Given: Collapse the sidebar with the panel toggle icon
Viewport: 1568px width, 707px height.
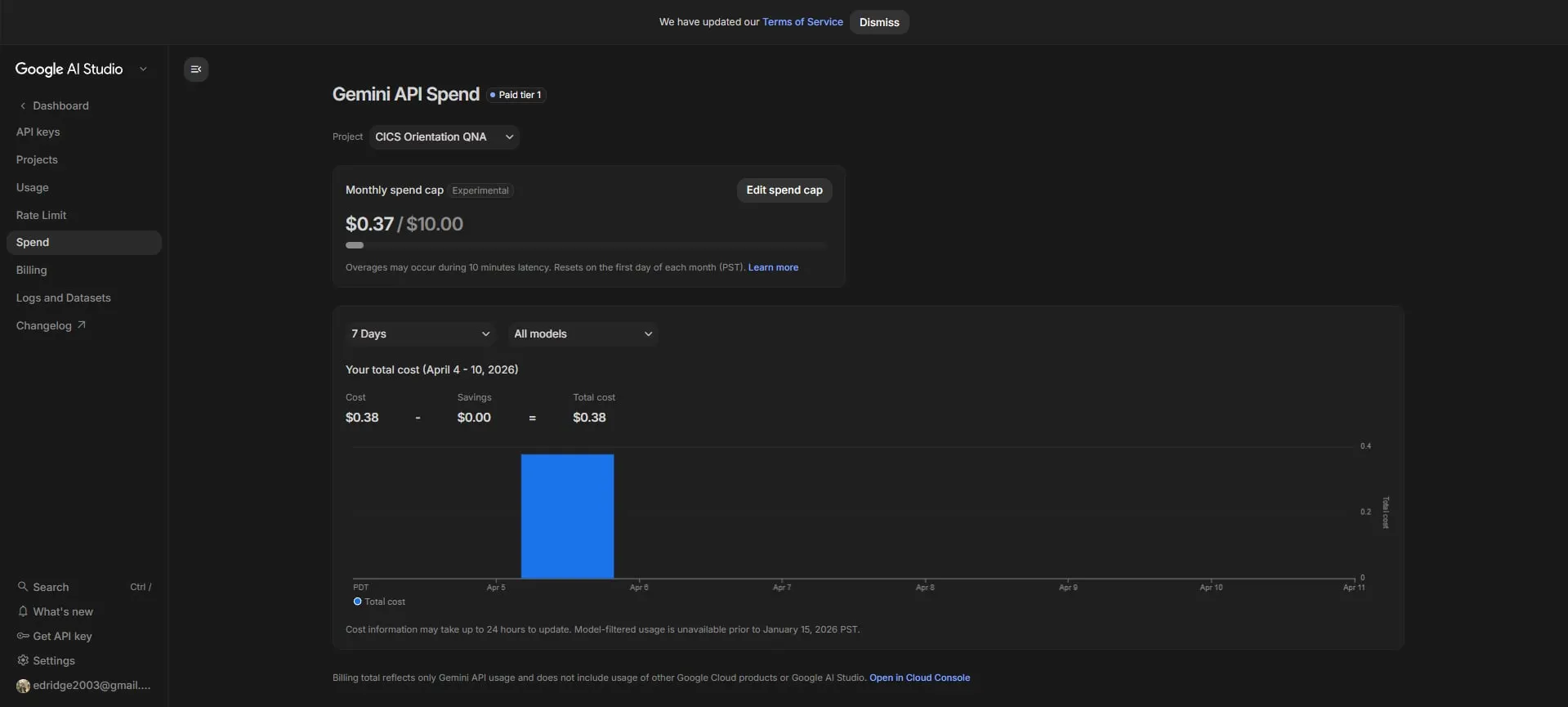Looking at the screenshot, I should pos(196,69).
